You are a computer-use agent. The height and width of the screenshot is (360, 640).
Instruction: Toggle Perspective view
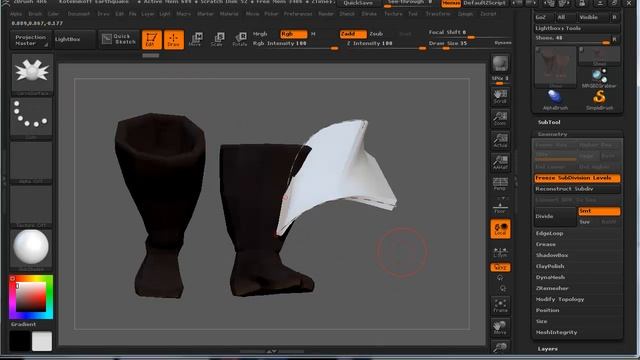(500, 184)
